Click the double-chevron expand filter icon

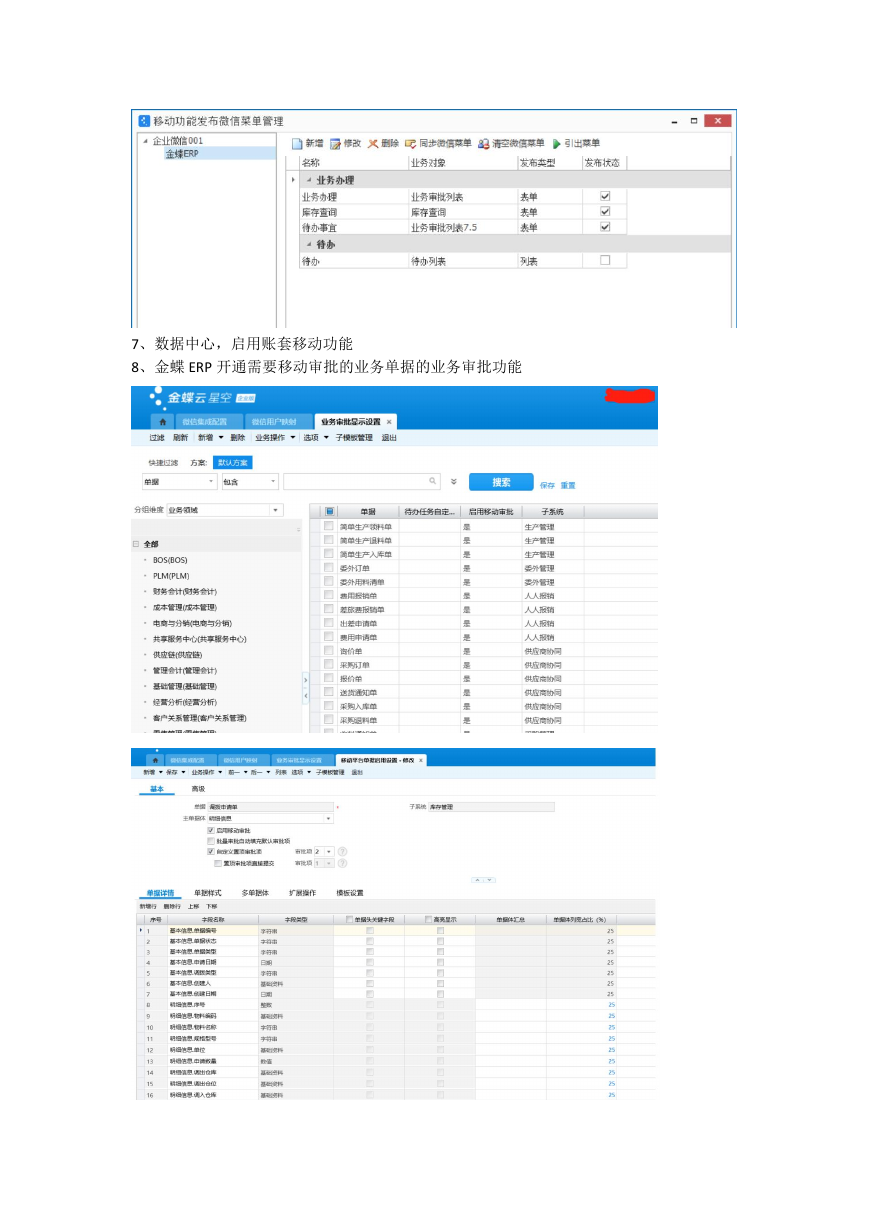click(x=453, y=481)
